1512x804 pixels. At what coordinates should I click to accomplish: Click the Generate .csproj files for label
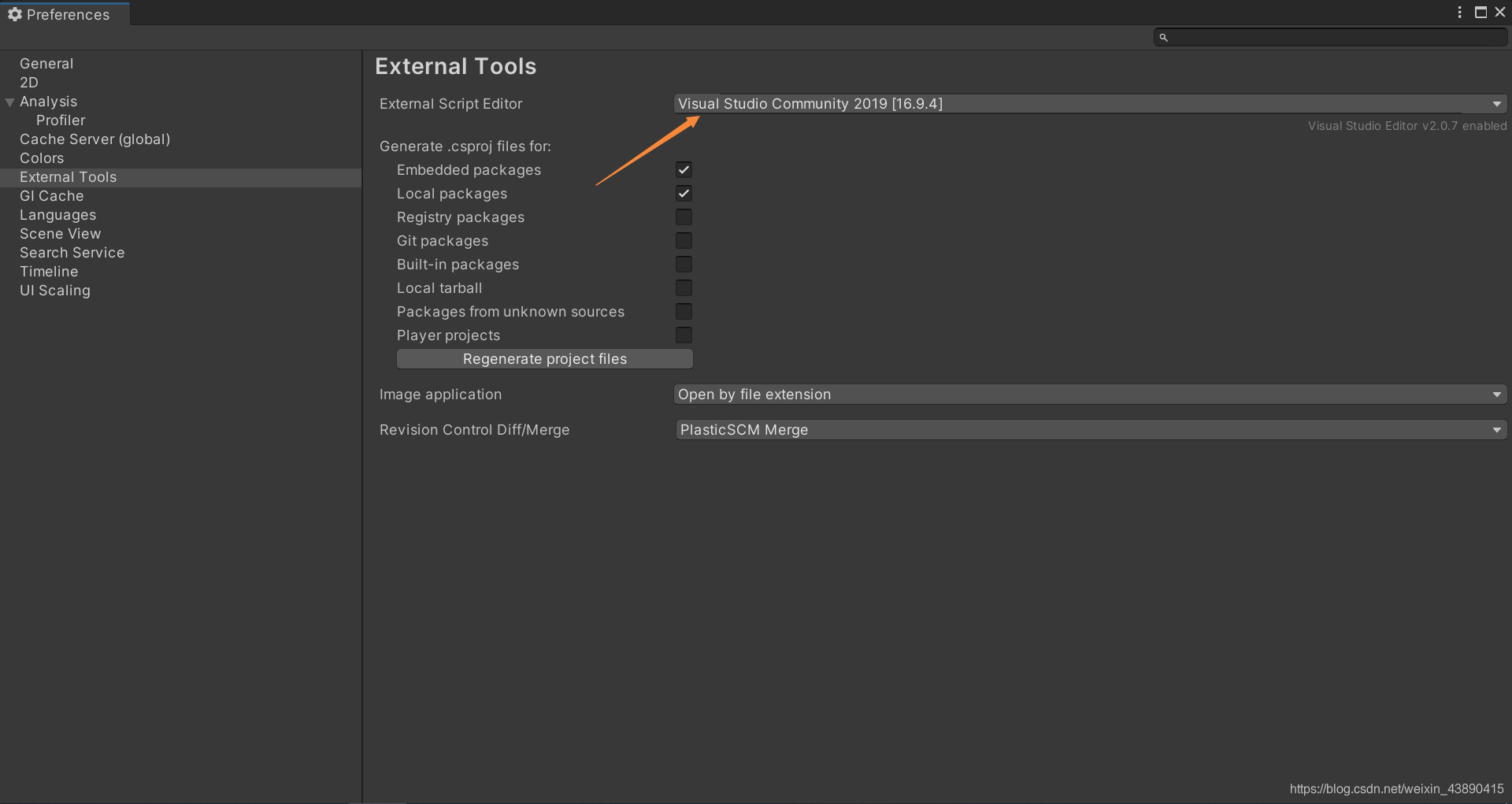(465, 146)
